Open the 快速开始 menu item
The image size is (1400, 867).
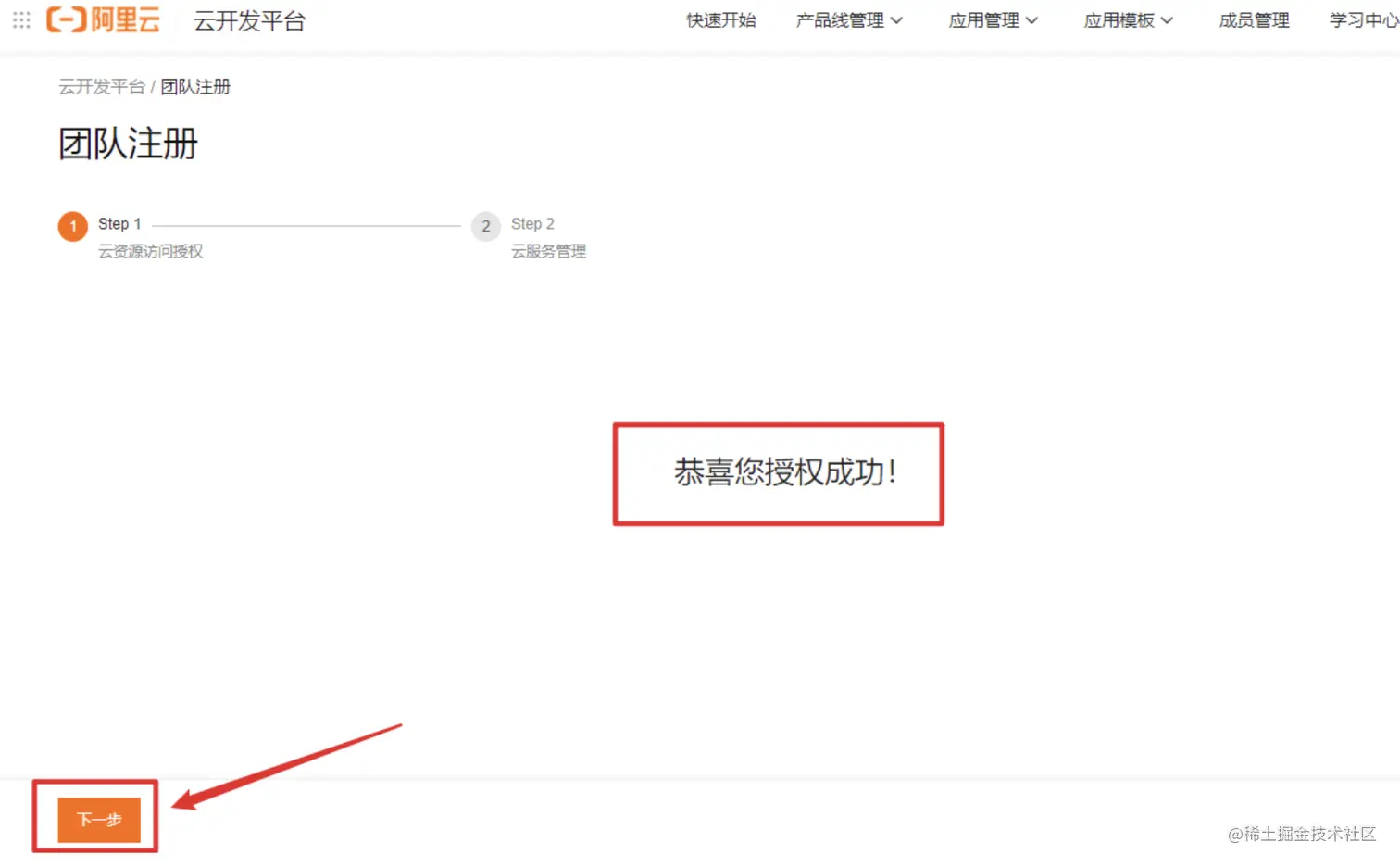tap(720, 20)
